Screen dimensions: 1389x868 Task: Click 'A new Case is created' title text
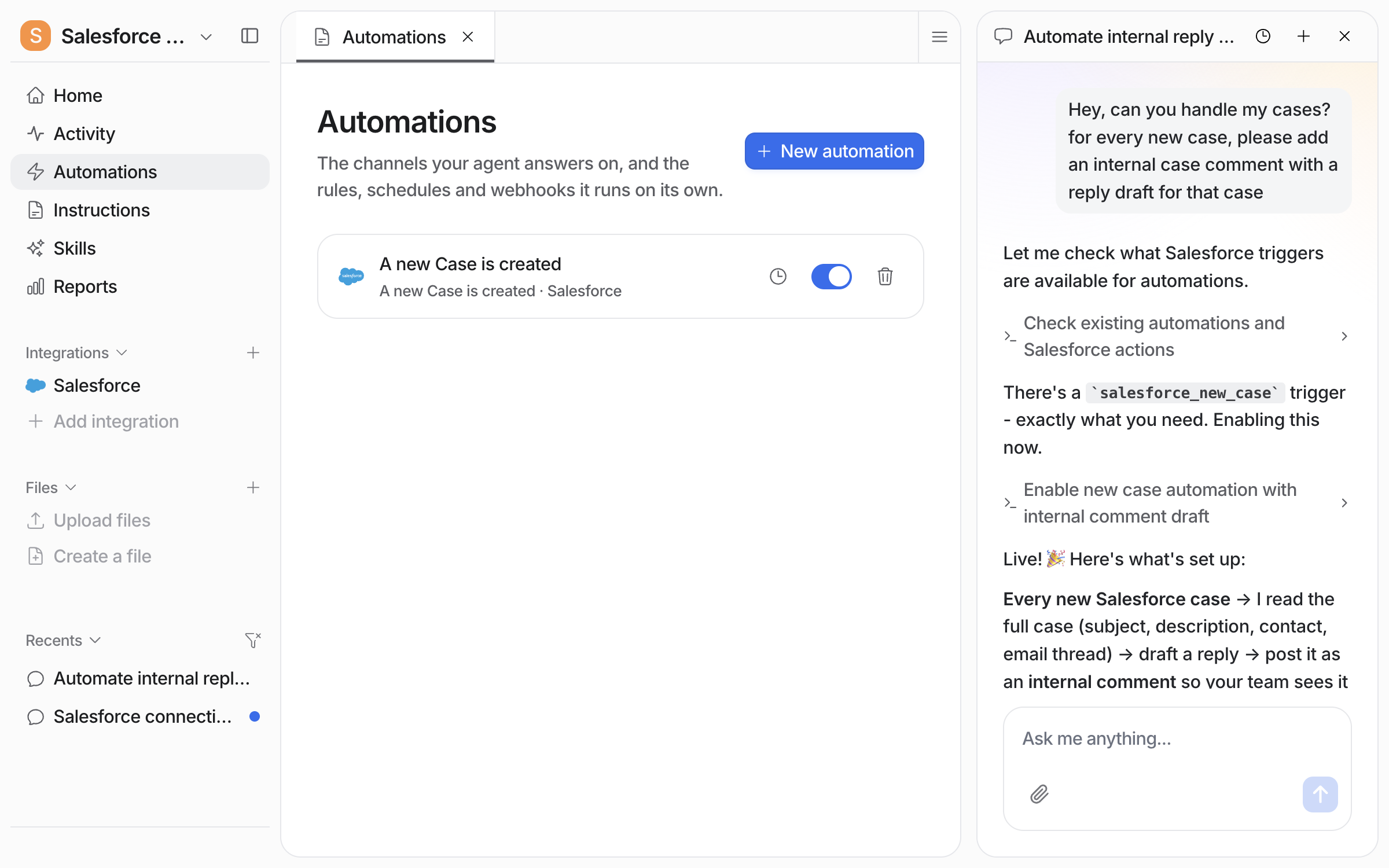(470, 264)
